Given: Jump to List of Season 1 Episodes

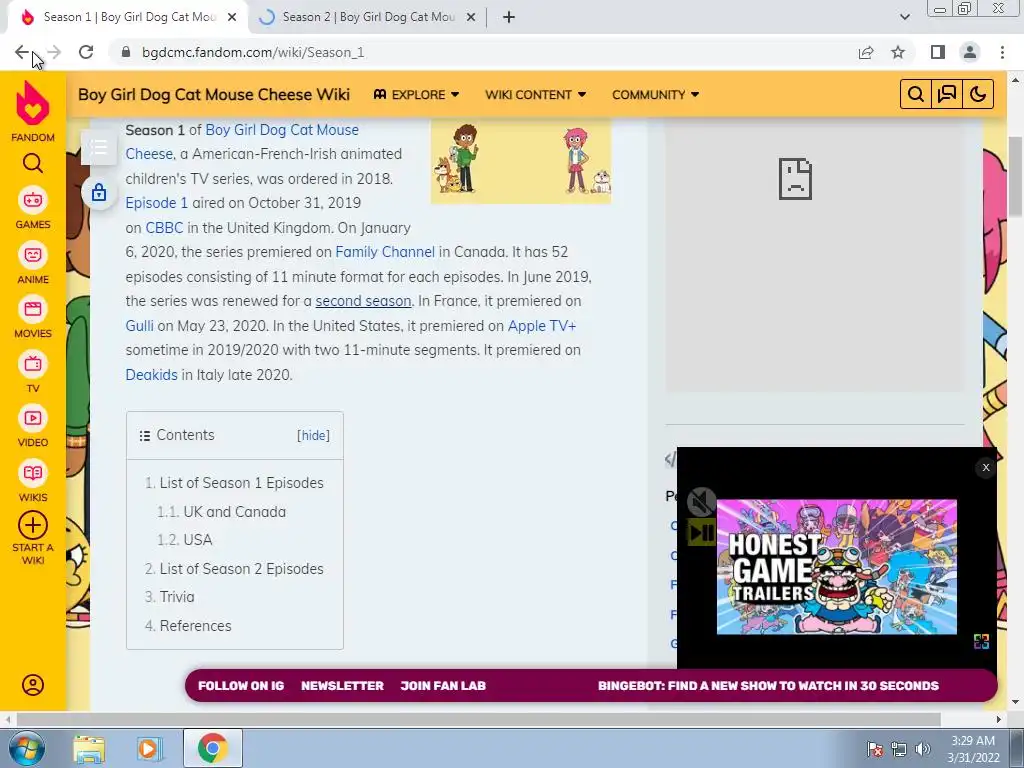Looking at the screenshot, I should tap(242, 483).
